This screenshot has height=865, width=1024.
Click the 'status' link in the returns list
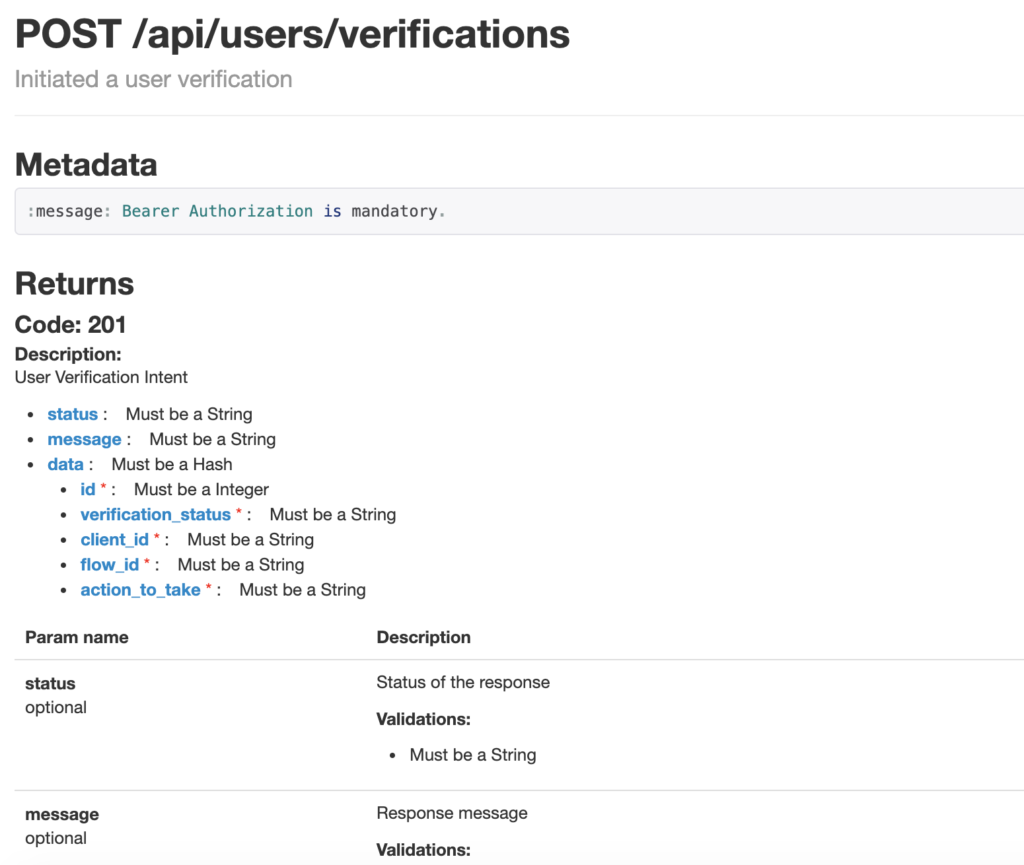tap(72, 414)
